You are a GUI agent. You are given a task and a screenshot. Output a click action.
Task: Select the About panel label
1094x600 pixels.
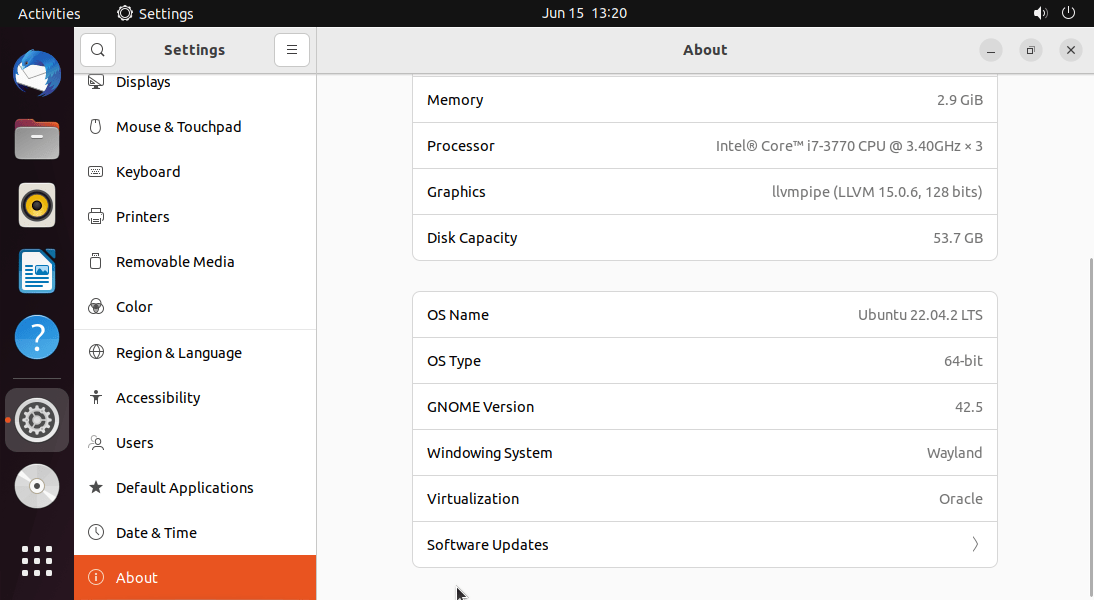(x=137, y=578)
